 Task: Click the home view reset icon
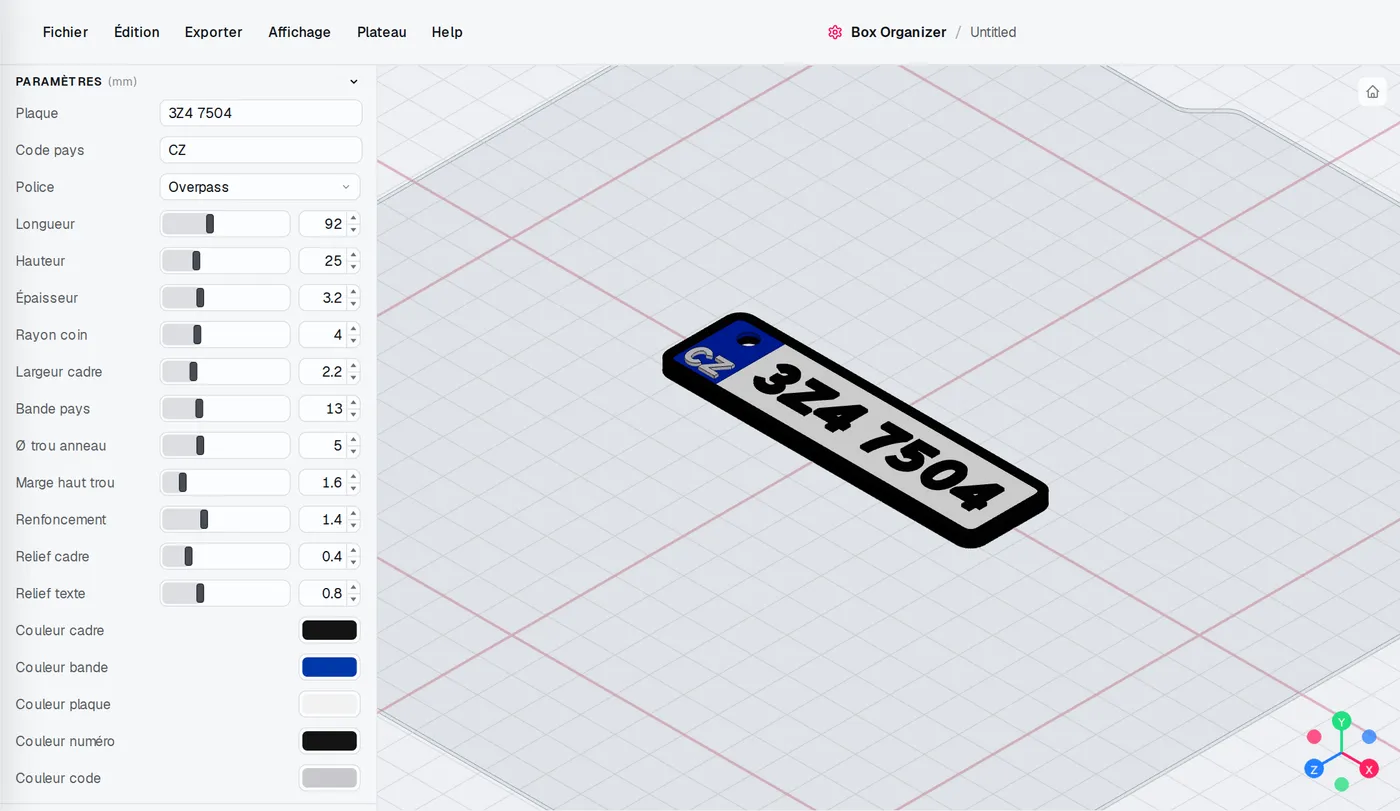(x=1372, y=92)
